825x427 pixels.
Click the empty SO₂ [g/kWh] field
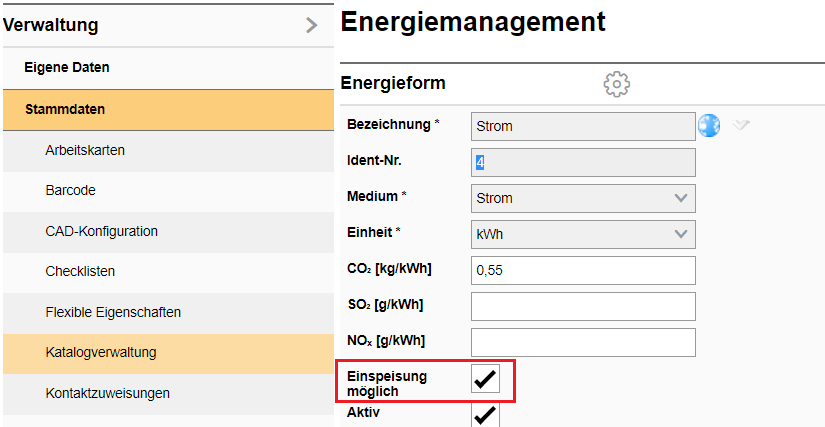583,307
